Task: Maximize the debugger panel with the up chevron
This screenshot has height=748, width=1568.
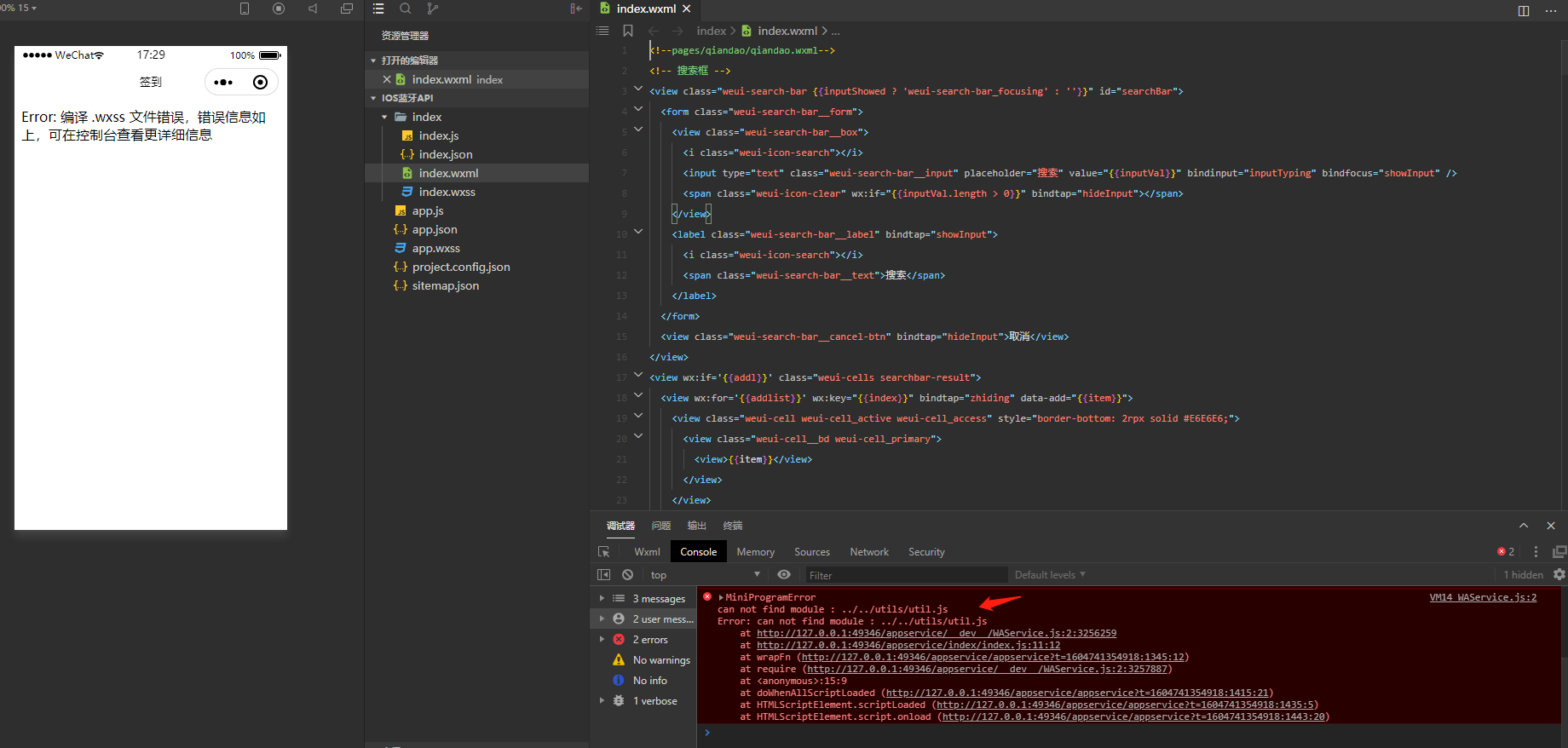Action: [1524, 526]
